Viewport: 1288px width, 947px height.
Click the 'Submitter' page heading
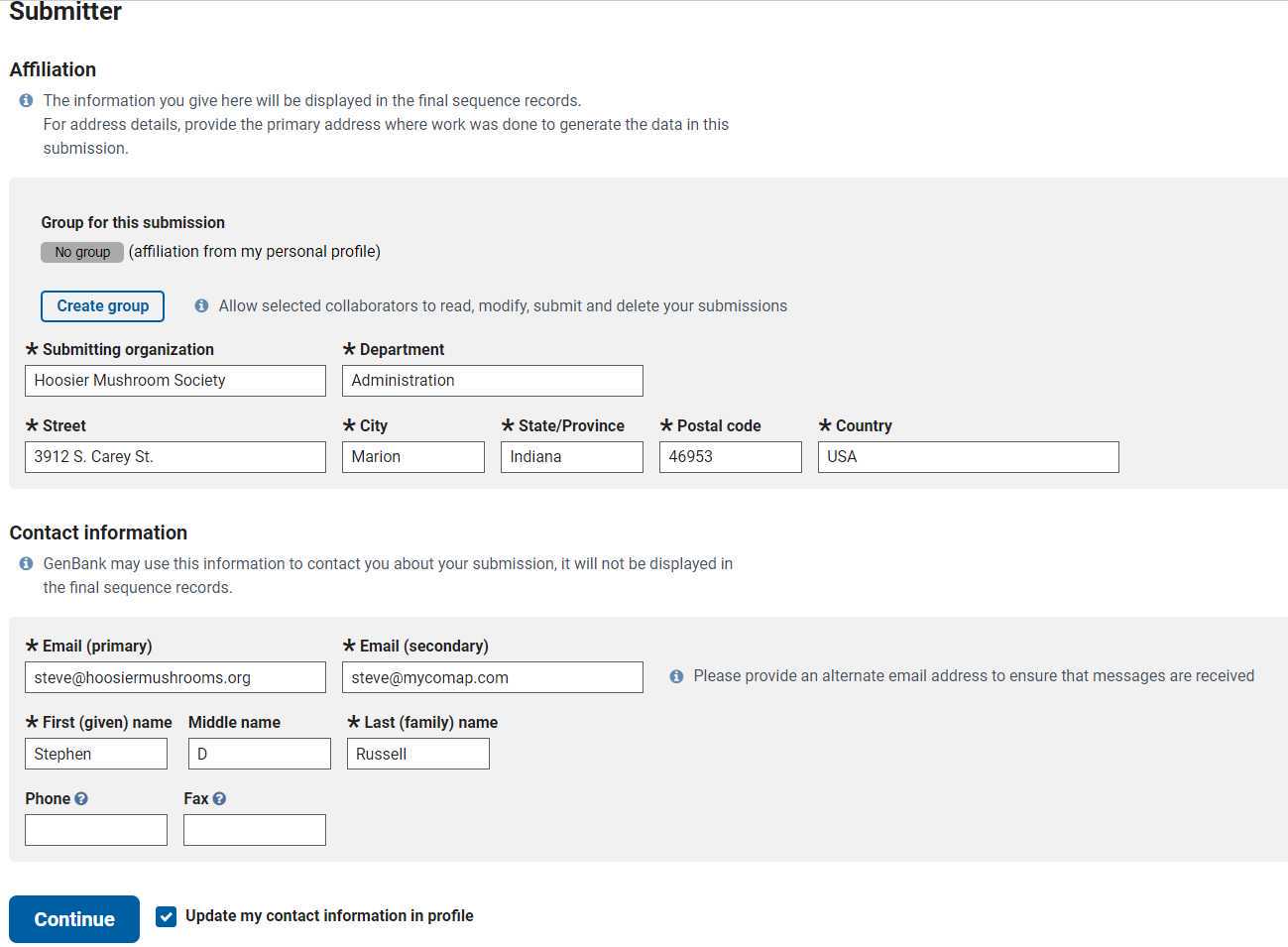pos(65,12)
